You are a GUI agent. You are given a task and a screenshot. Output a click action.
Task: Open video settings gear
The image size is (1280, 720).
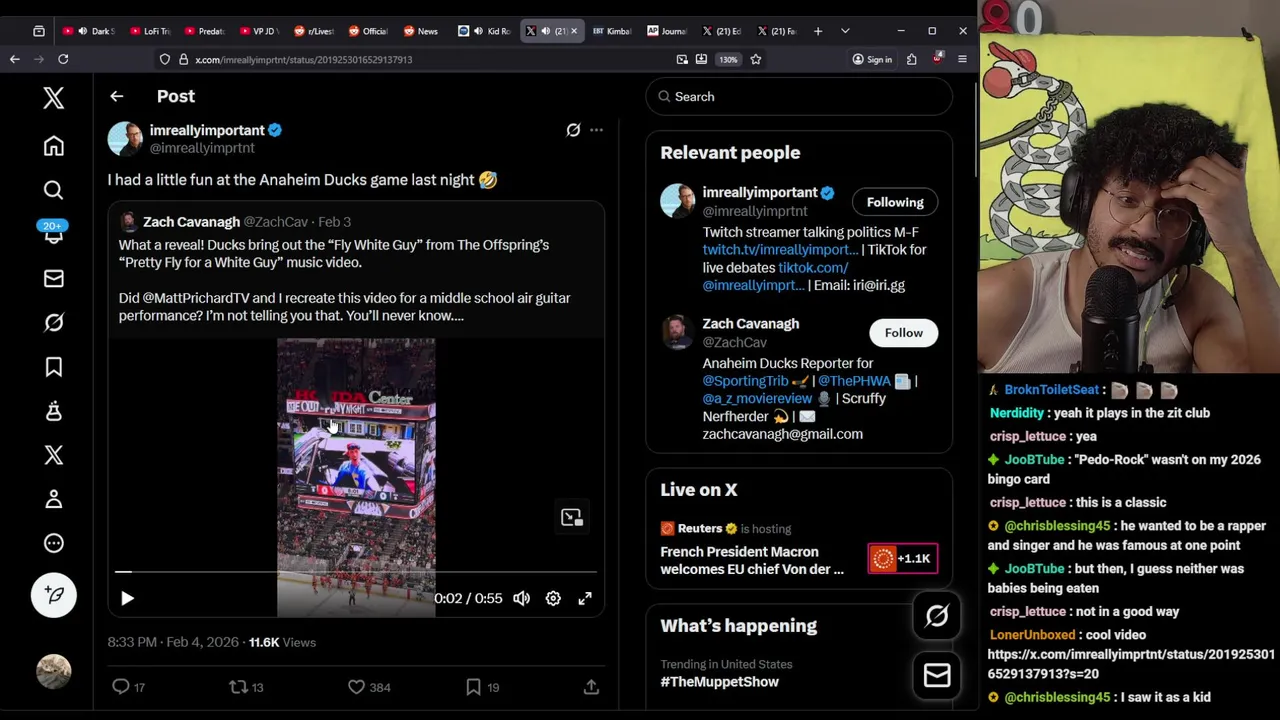[553, 598]
